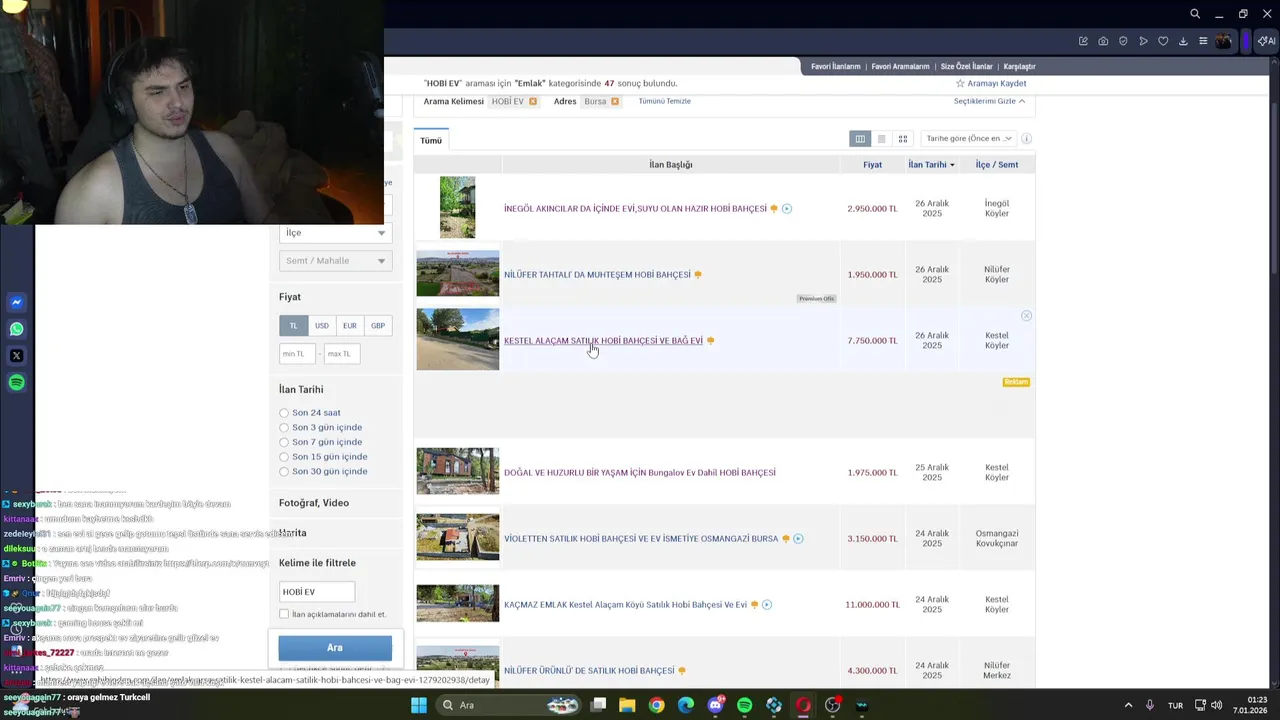The width and height of the screenshot is (1280, 720).
Task: Open the browser edit page icon
Action: point(1083,41)
